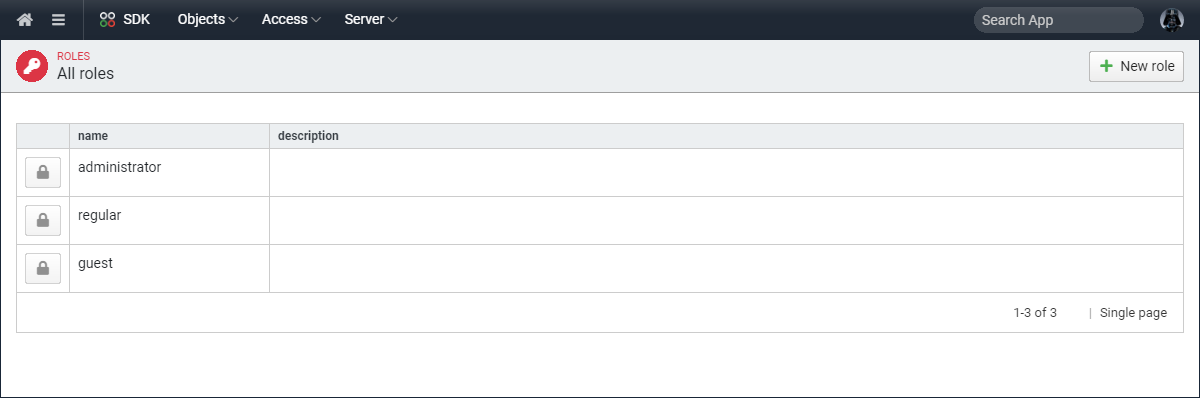1200x398 pixels.
Task: Click green plus icon on New role
Action: [x=1106, y=66]
